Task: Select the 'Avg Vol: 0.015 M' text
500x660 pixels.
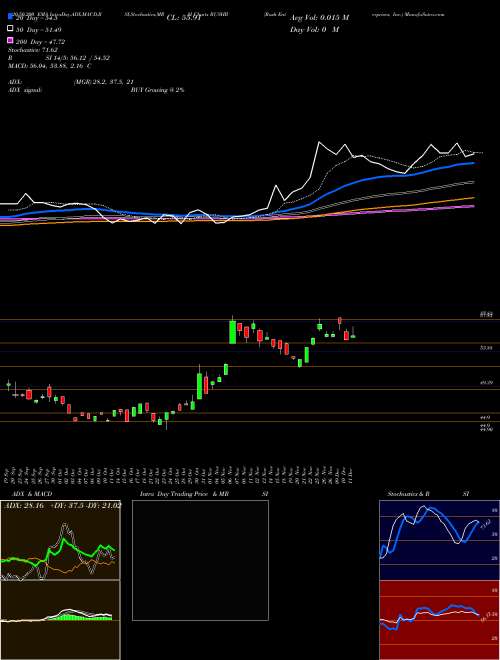Action: [319, 18]
